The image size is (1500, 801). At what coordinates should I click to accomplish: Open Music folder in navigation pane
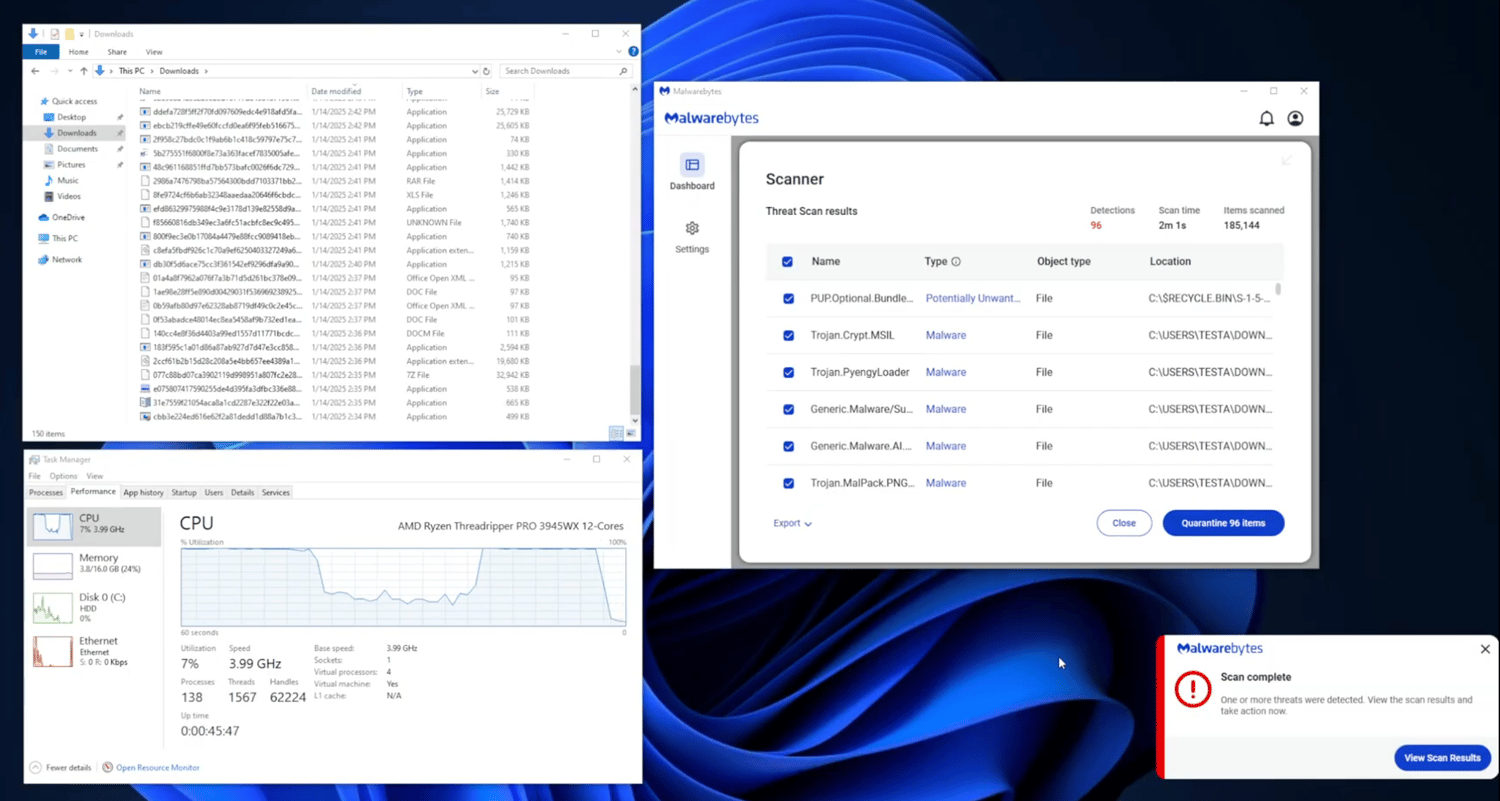tap(67, 180)
